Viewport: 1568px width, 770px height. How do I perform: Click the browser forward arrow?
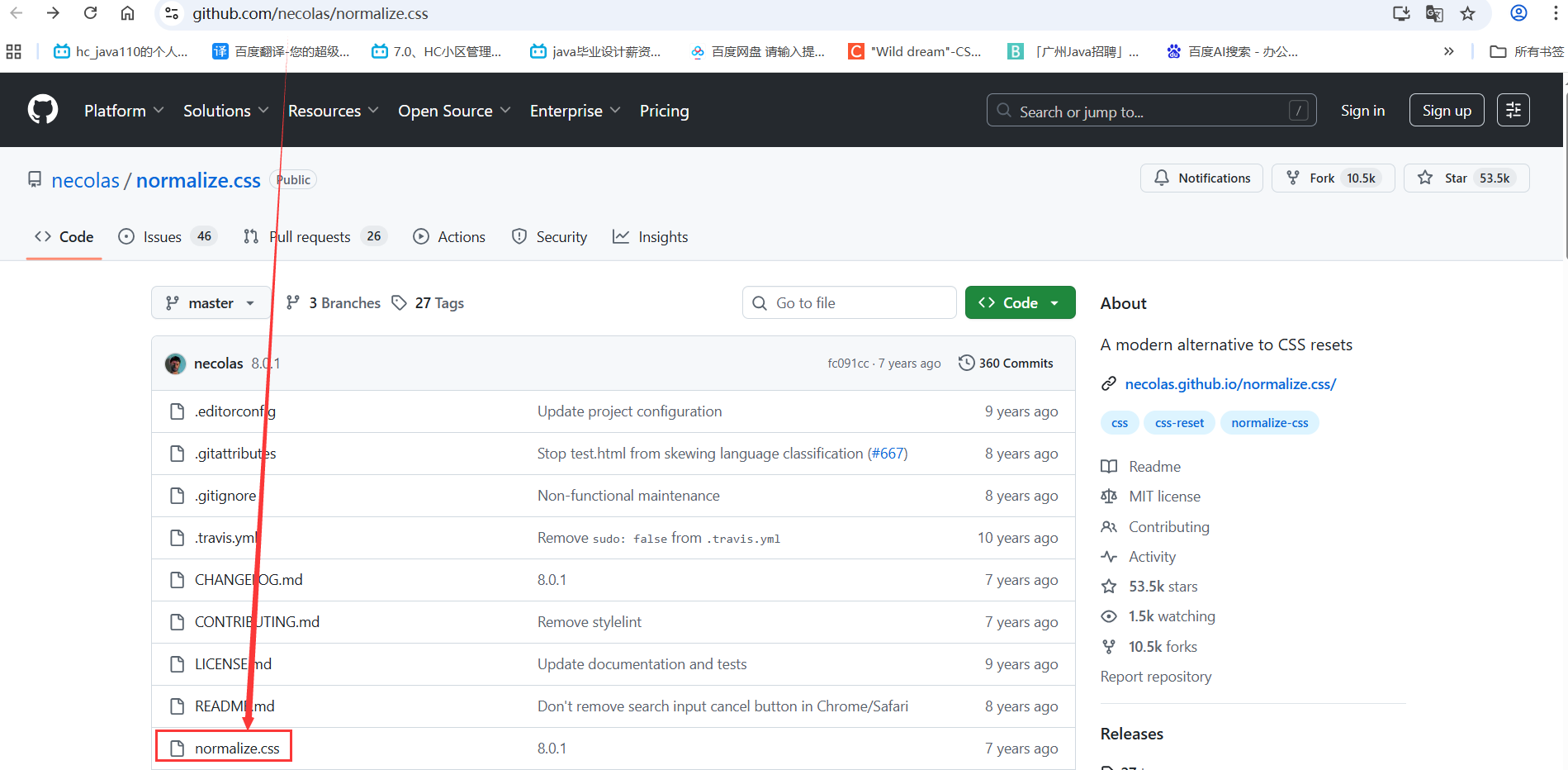click(x=54, y=13)
